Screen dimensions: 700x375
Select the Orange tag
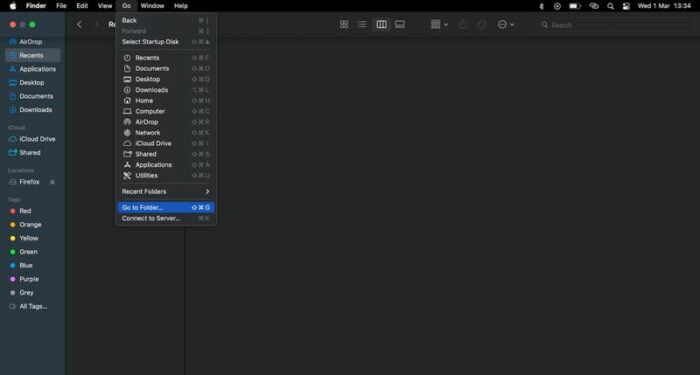click(x=33, y=225)
